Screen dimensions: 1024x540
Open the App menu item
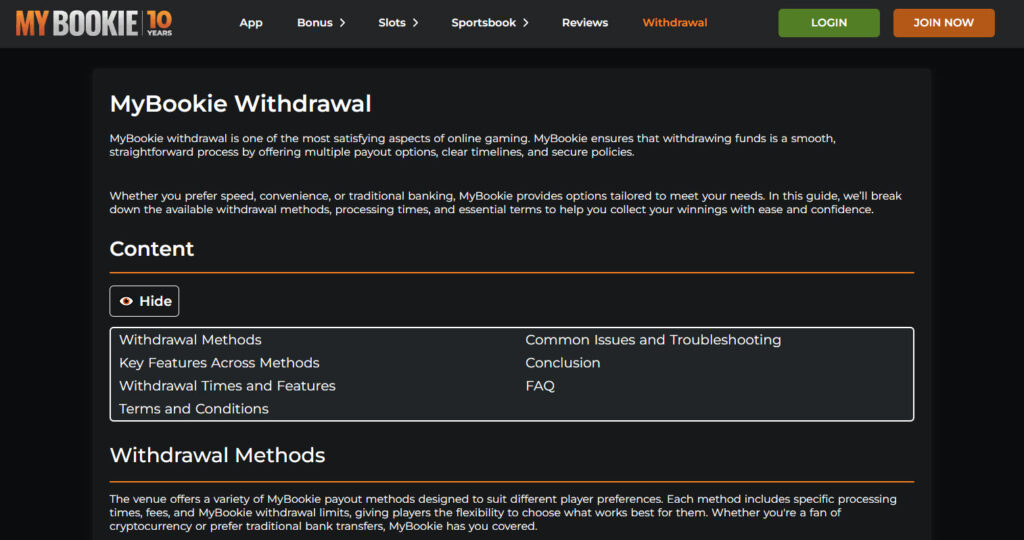(x=251, y=23)
